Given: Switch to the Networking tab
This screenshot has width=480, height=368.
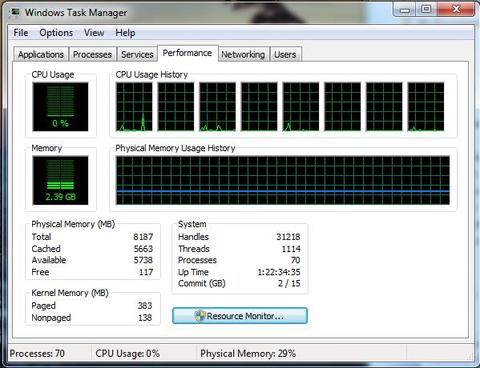Looking at the screenshot, I should coord(243,54).
